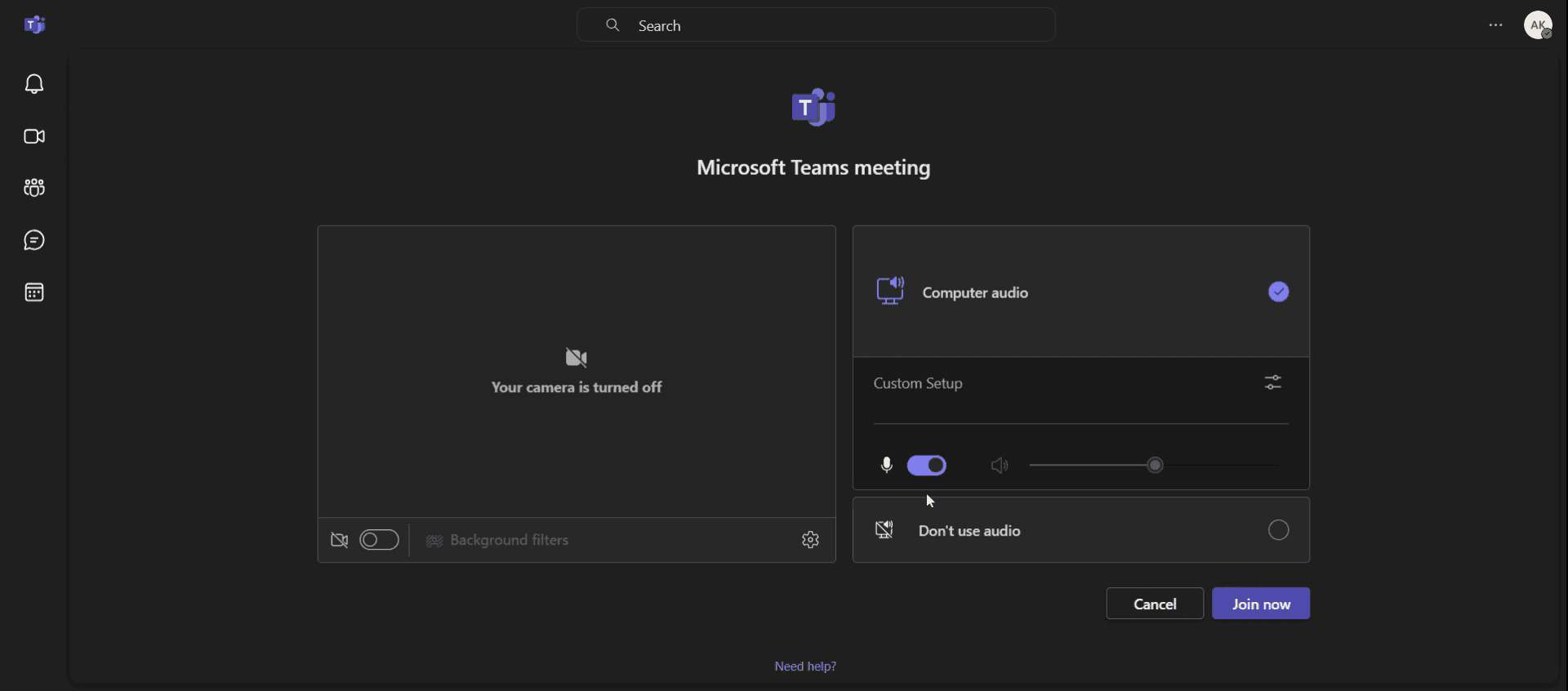Click the Don't use audio label
This screenshot has width=1568, height=691.
click(x=969, y=531)
